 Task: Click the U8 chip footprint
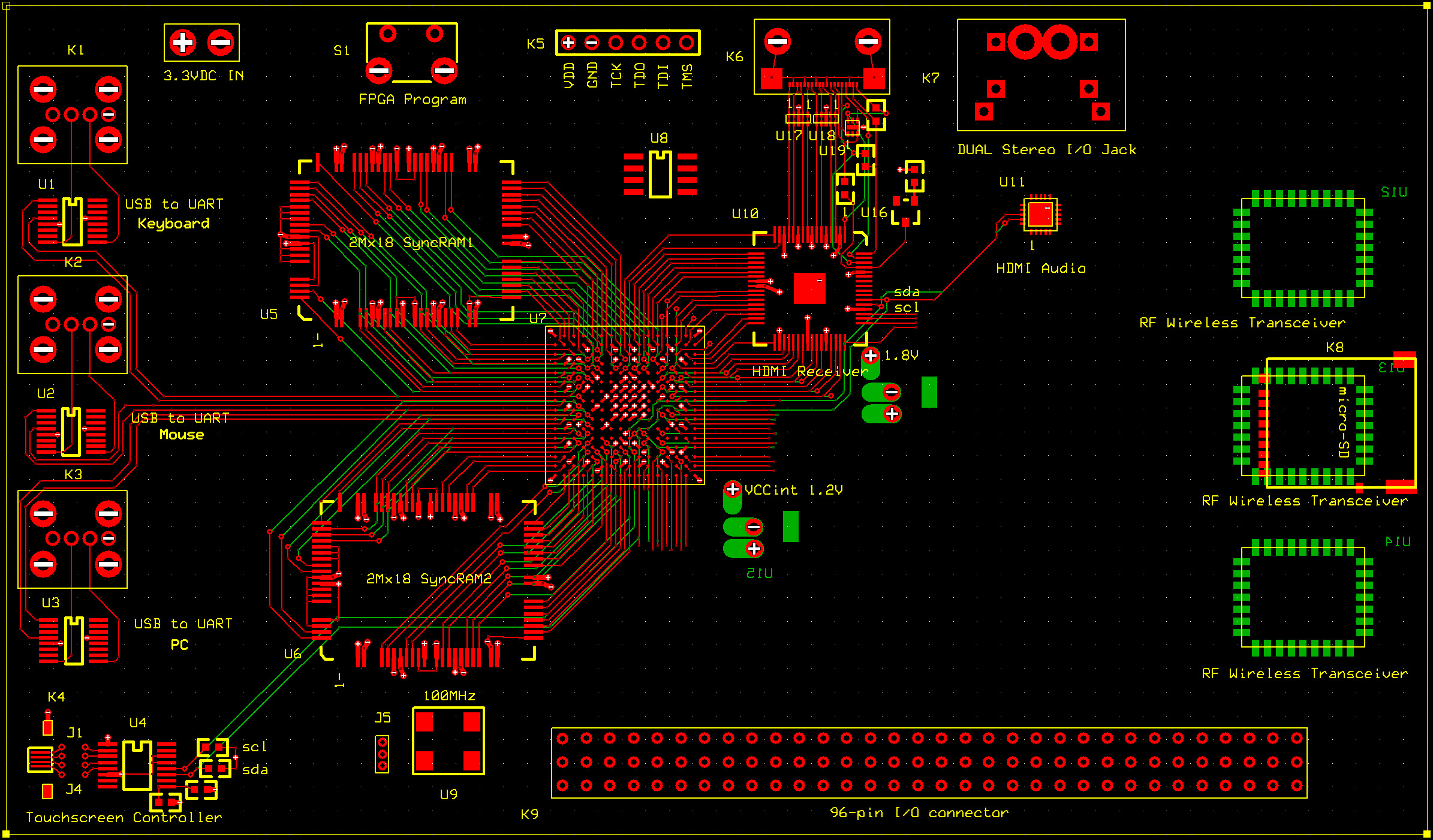660,174
